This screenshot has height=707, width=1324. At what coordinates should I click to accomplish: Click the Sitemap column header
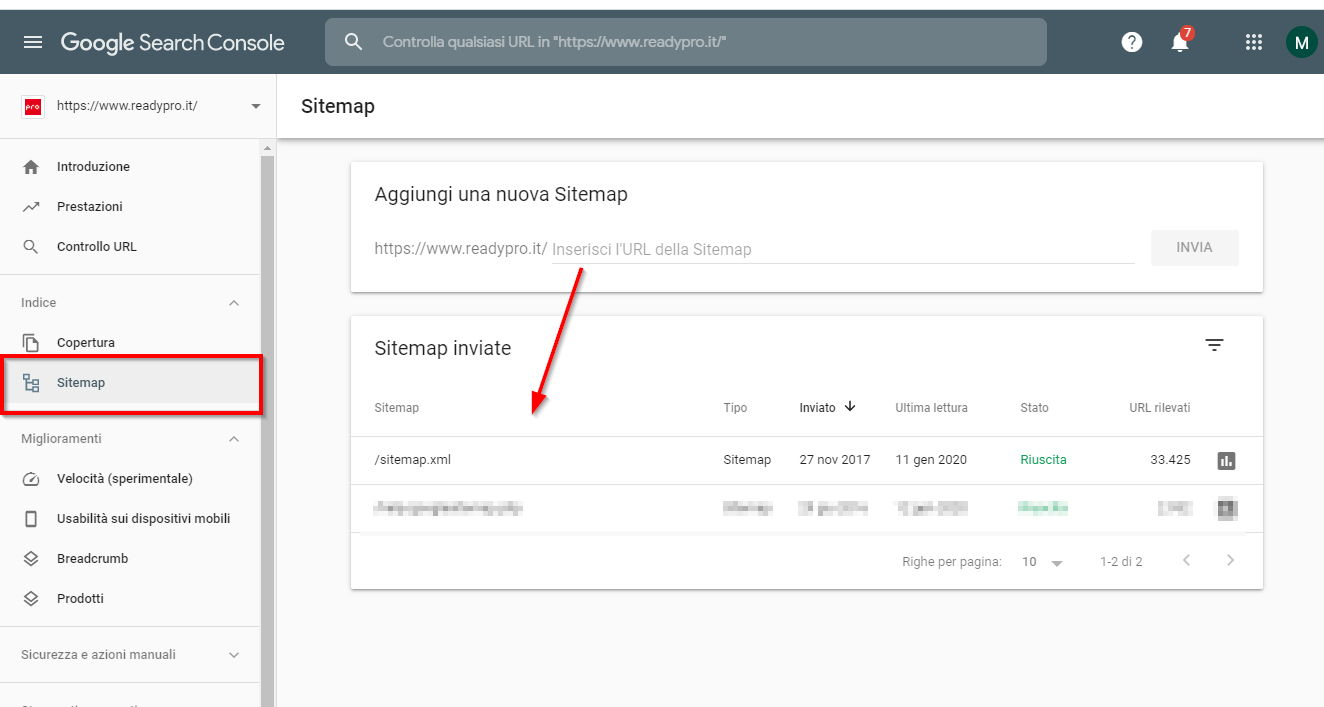pos(396,408)
